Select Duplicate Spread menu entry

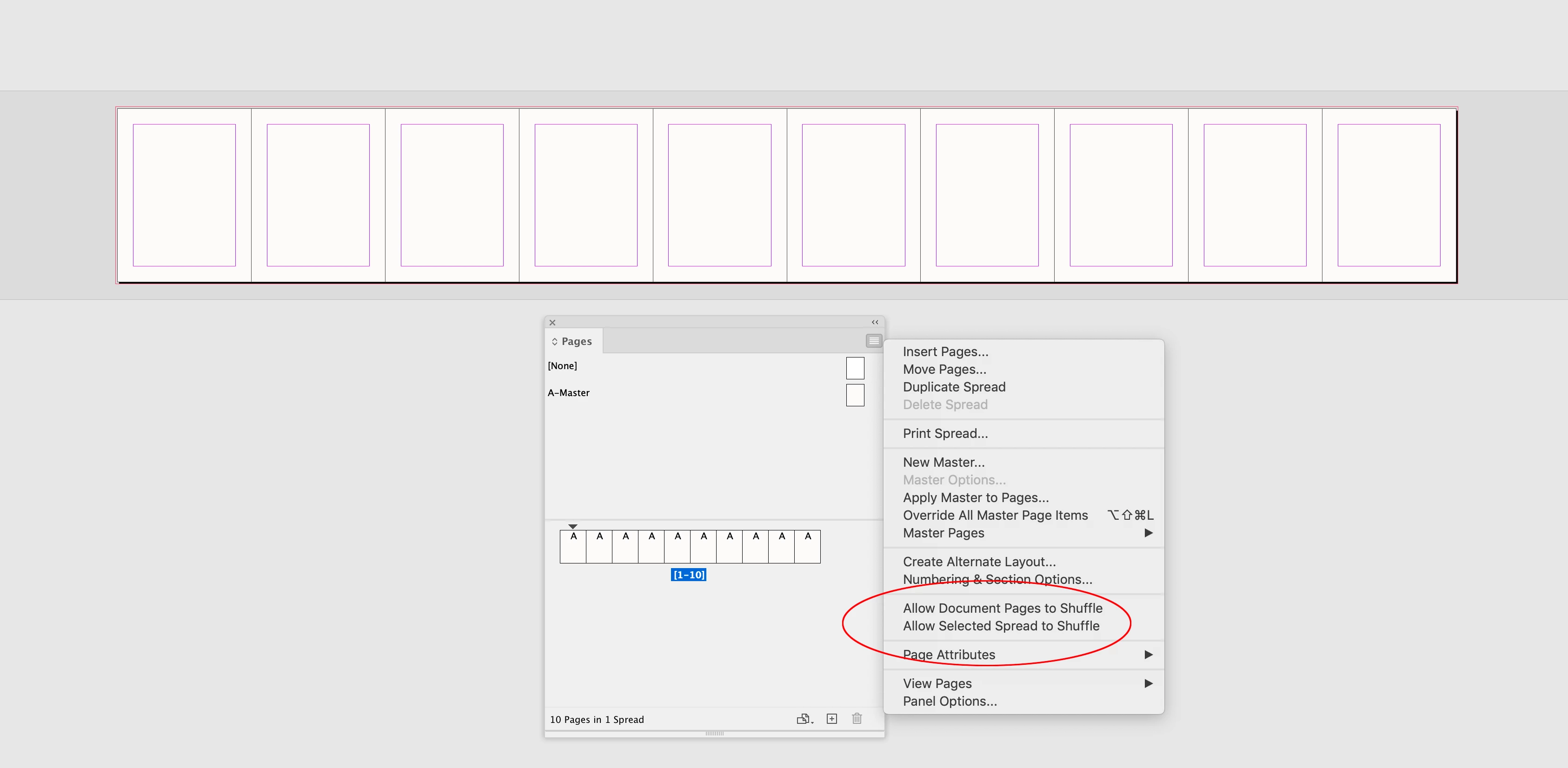pyautogui.click(x=953, y=387)
